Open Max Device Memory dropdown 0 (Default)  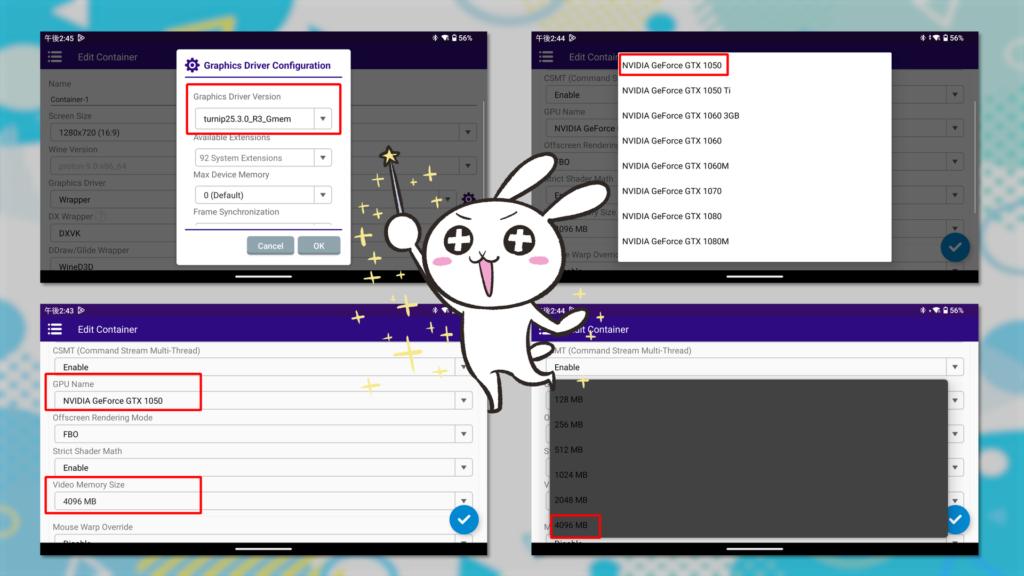(263, 195)
